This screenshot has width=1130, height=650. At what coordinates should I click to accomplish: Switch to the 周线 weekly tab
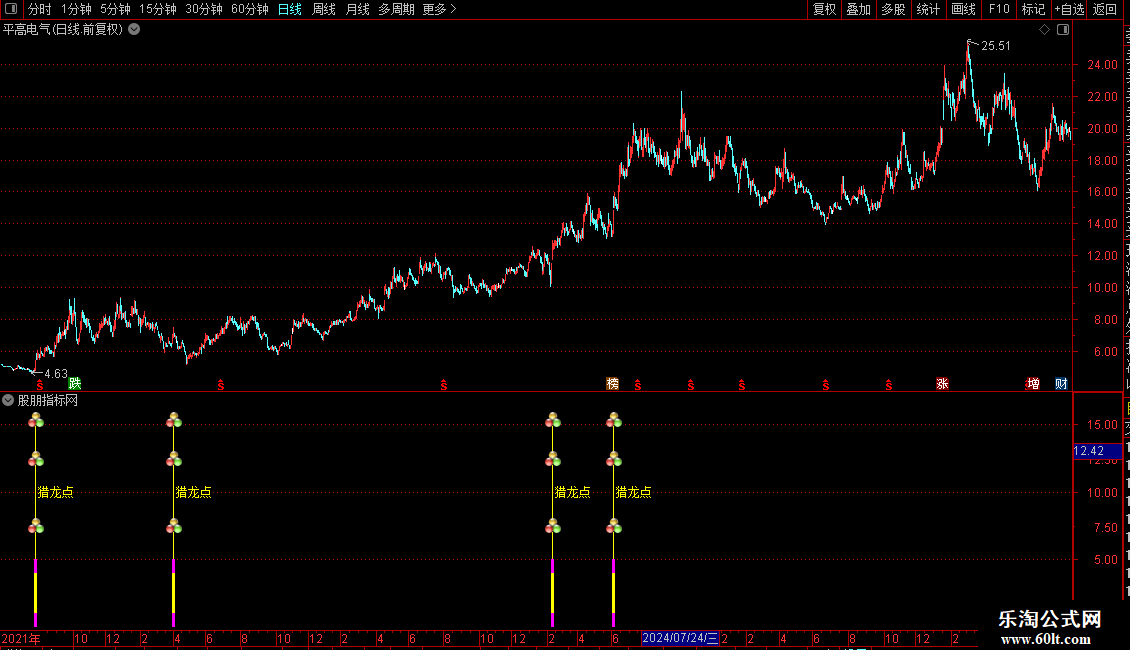pyautogui.click(x=324, y=9)
